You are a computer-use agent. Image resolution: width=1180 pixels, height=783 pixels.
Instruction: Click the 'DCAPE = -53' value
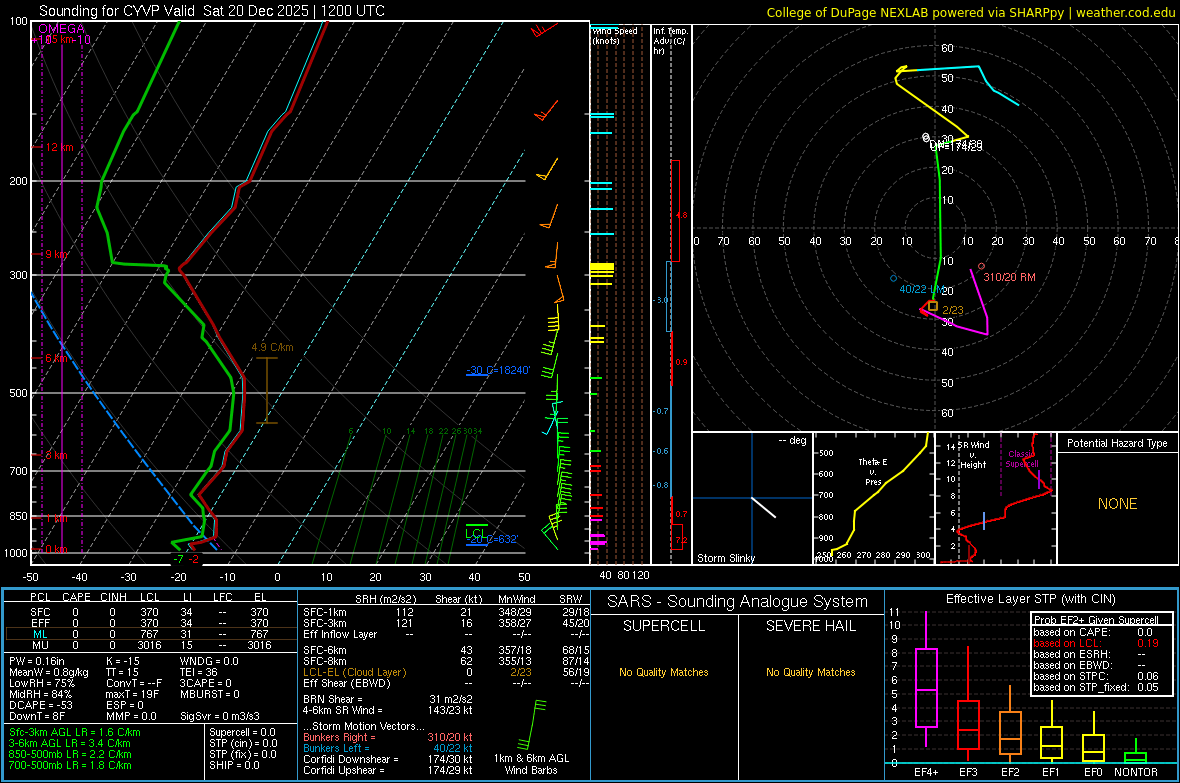pos(41,705)
